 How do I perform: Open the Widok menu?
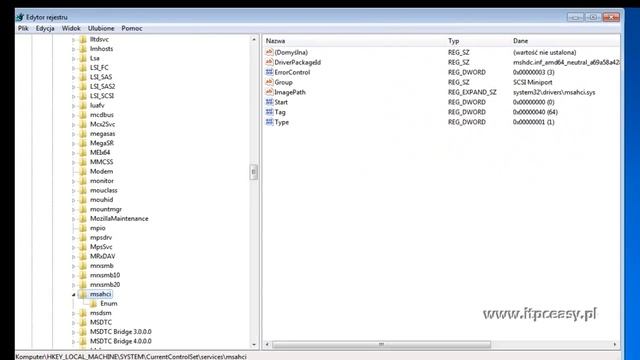pos(71,28)
